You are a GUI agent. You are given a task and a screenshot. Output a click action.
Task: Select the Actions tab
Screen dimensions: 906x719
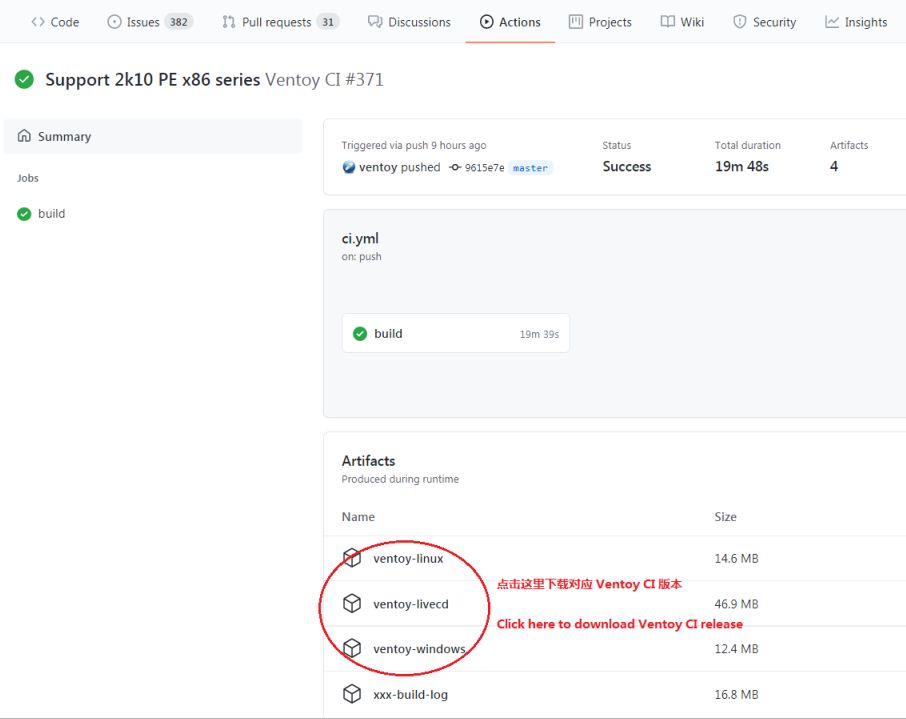[510, 22]
